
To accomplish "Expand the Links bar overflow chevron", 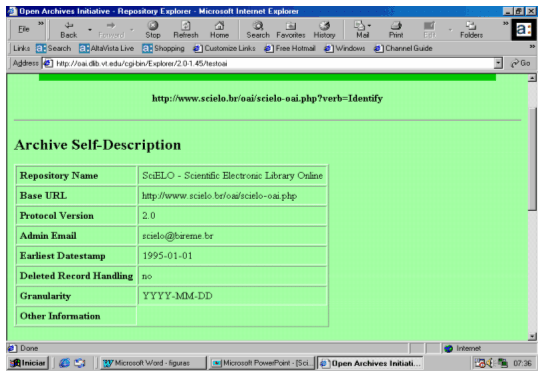I will pyautogui.click(x=532, y=46).
